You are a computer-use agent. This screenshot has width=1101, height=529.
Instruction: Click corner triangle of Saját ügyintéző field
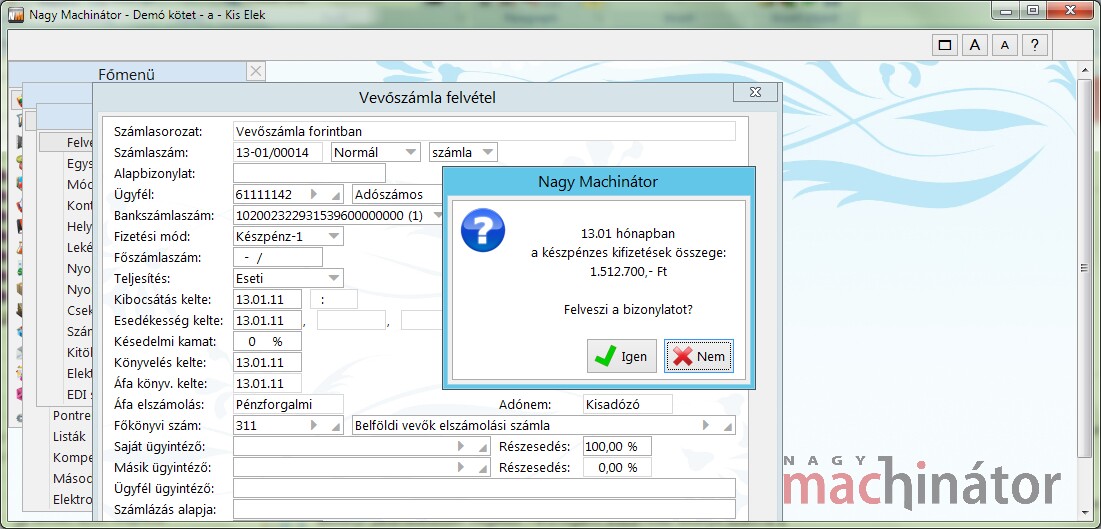[x=484, y=449]
